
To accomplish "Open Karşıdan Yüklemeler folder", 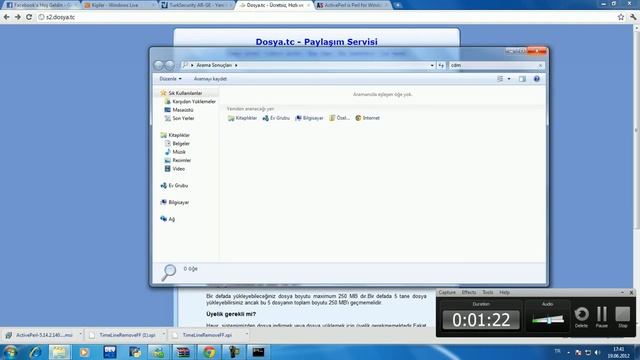I will pyautogui.click(x=190, y=102).
